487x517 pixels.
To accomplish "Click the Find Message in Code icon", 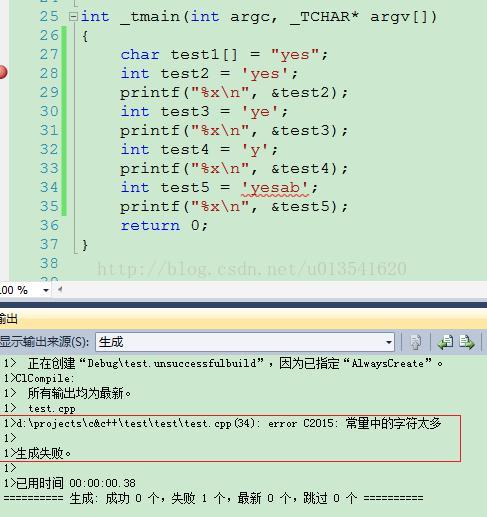I will [x=415, y=342].
